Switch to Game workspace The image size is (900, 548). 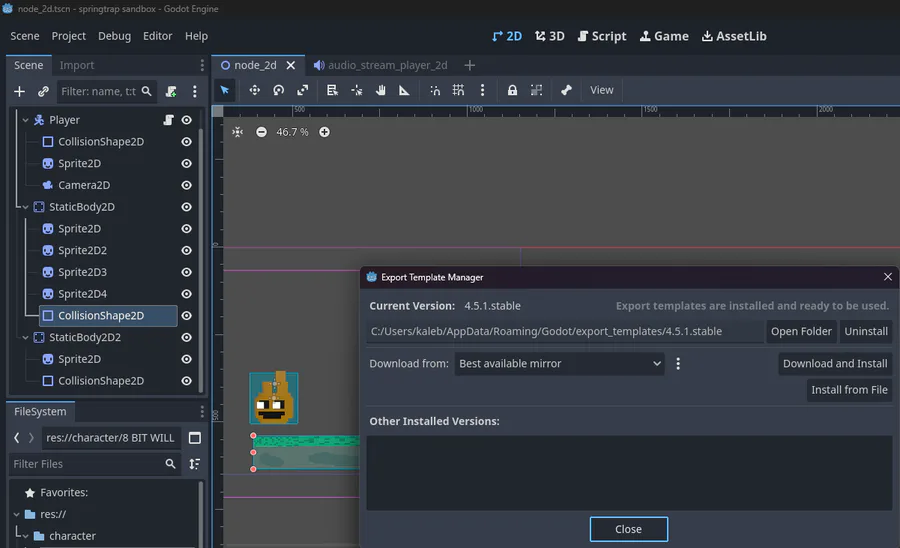pos(664,36)
